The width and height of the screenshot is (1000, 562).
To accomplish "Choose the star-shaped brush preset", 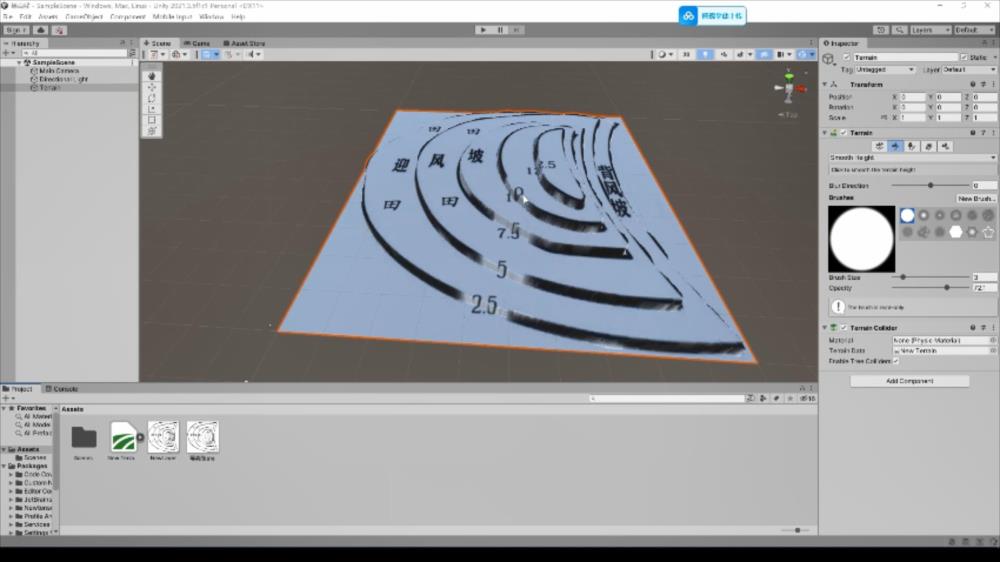I will coord(988,232).
